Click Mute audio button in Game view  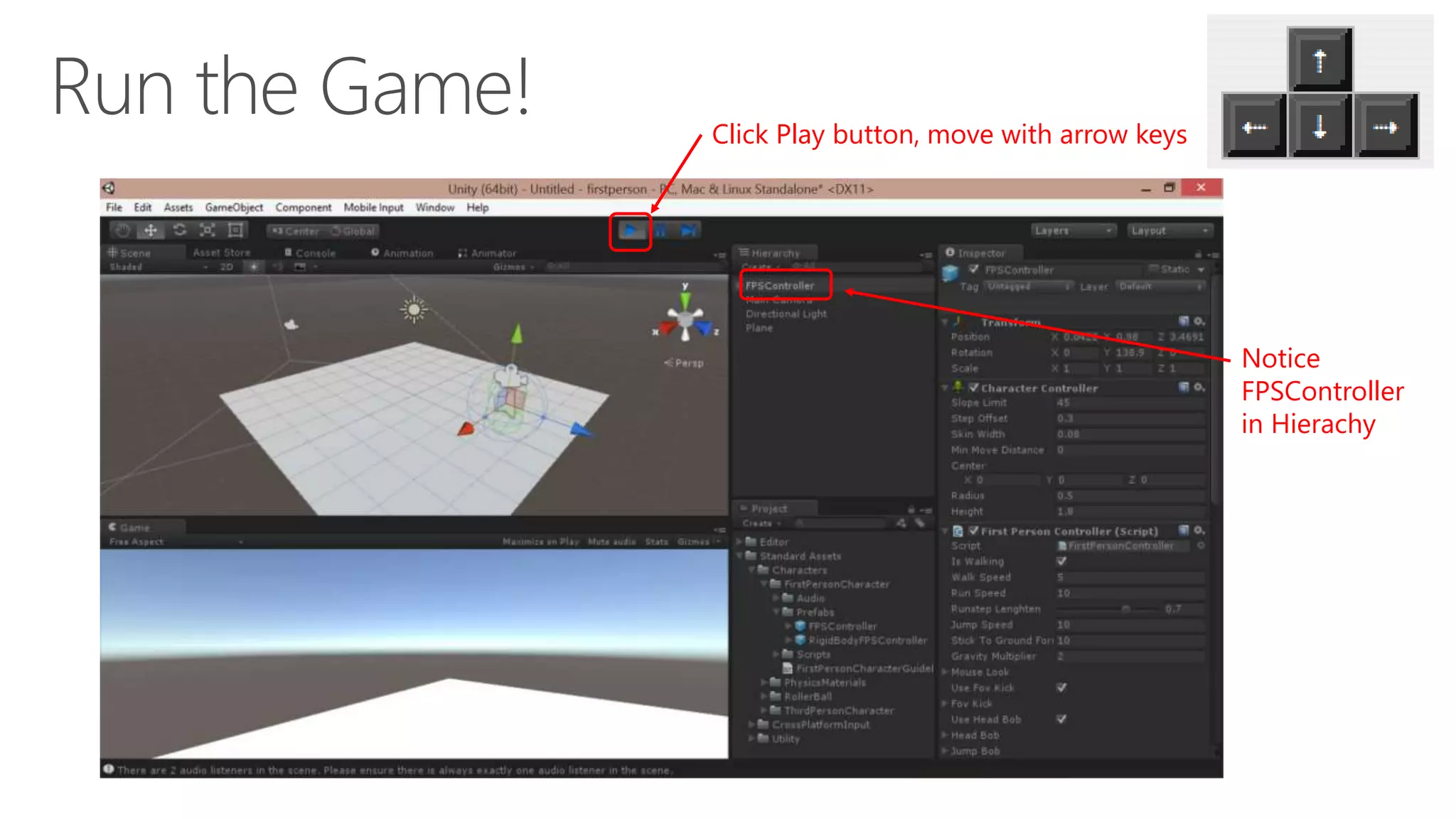(x=611, y=542)
